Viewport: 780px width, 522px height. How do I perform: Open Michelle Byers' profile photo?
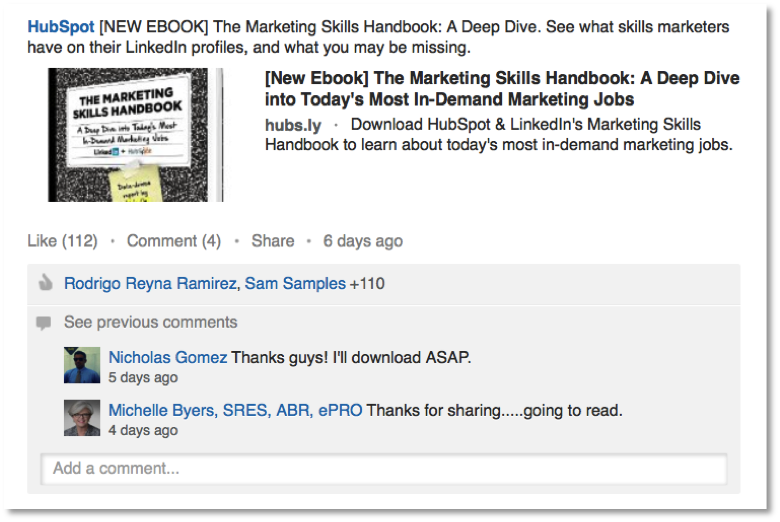[82, 418]
